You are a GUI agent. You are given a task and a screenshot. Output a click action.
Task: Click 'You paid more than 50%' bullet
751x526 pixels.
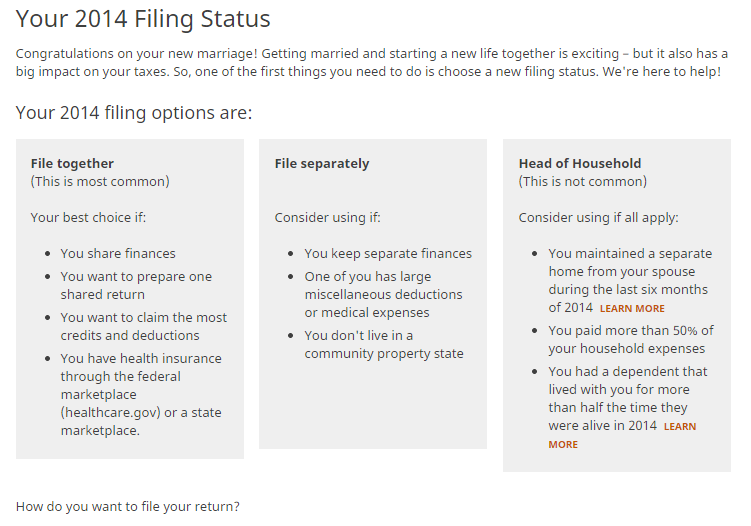[631, 339]
